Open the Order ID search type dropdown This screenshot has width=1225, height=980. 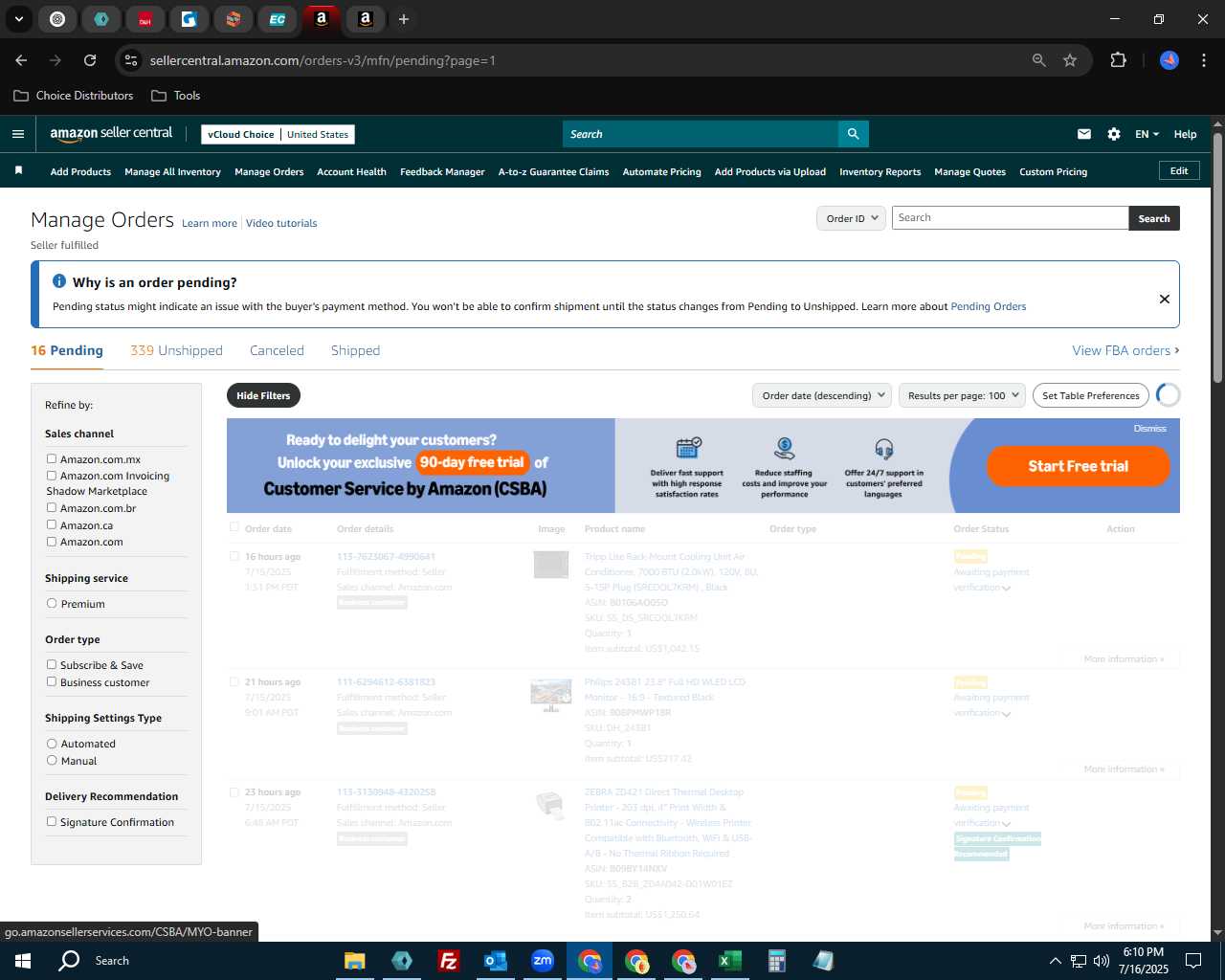[851, 218]
